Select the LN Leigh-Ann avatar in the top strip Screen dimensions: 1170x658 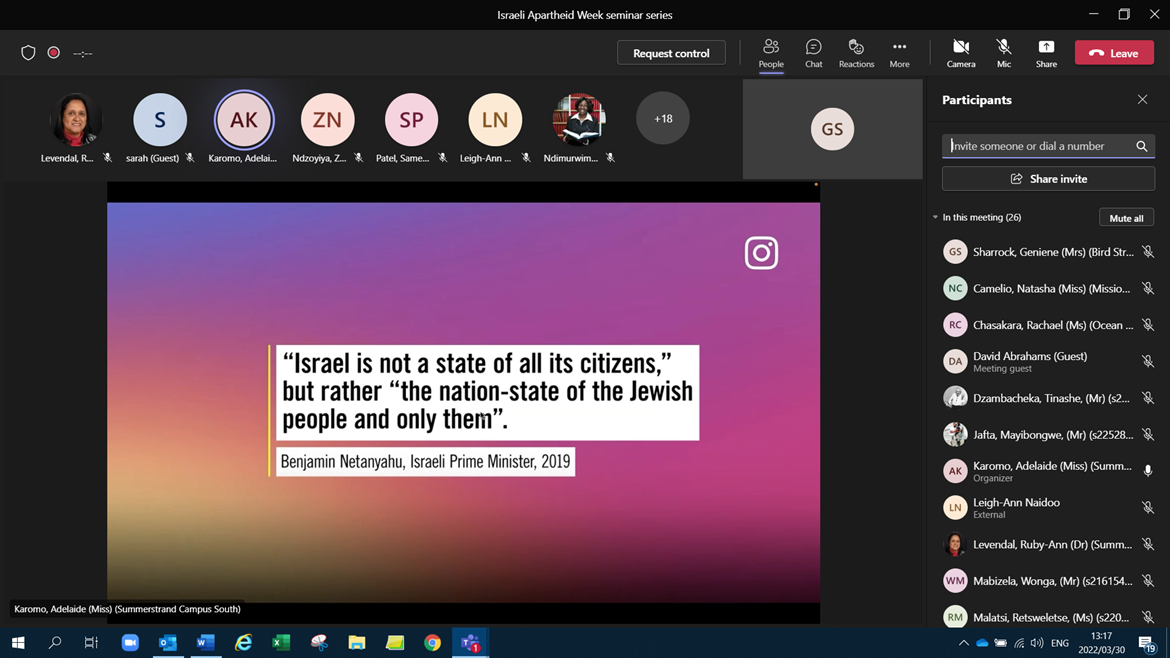[495, 119]
